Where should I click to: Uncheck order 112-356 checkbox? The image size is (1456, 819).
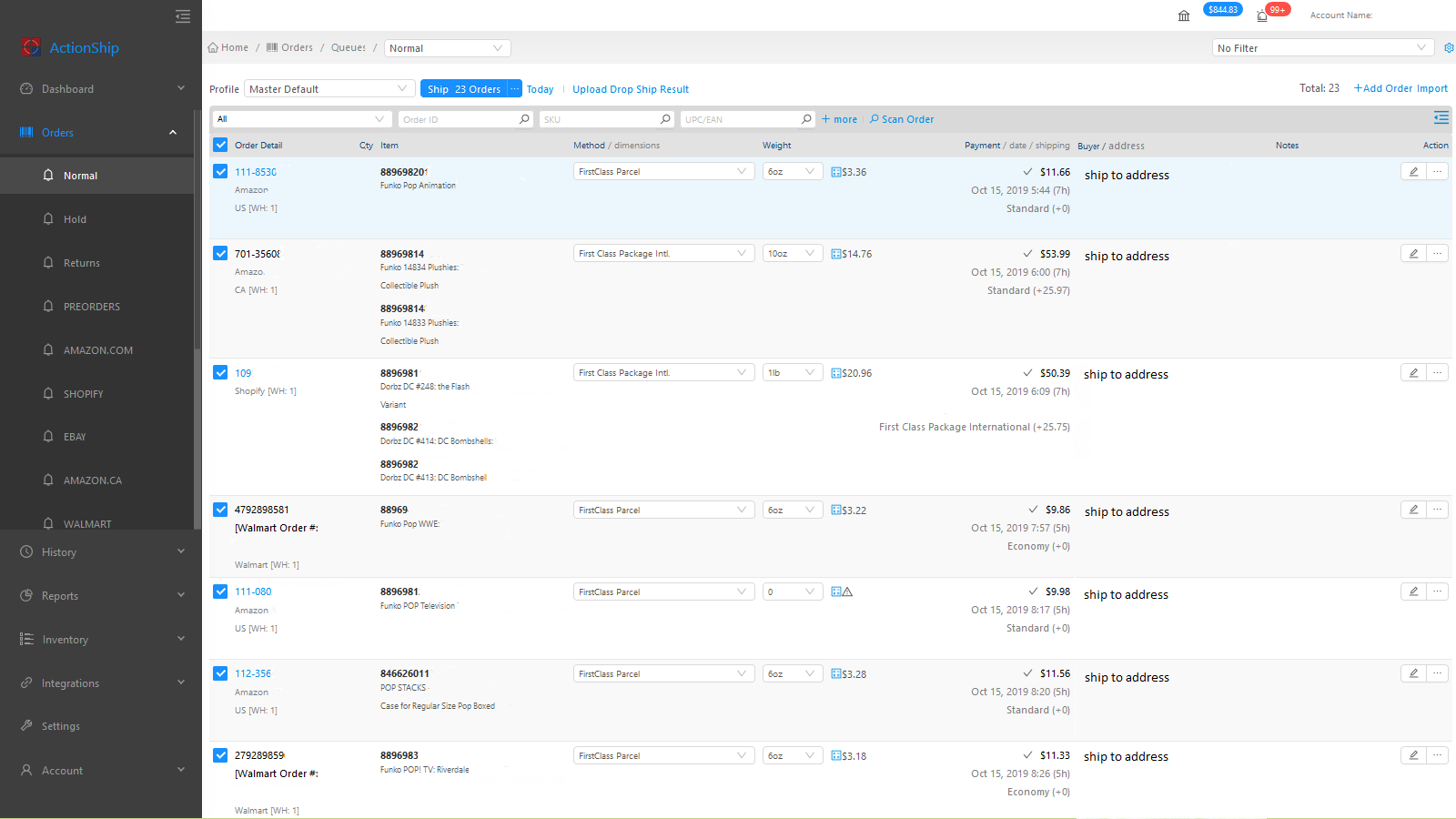[220, 673]
